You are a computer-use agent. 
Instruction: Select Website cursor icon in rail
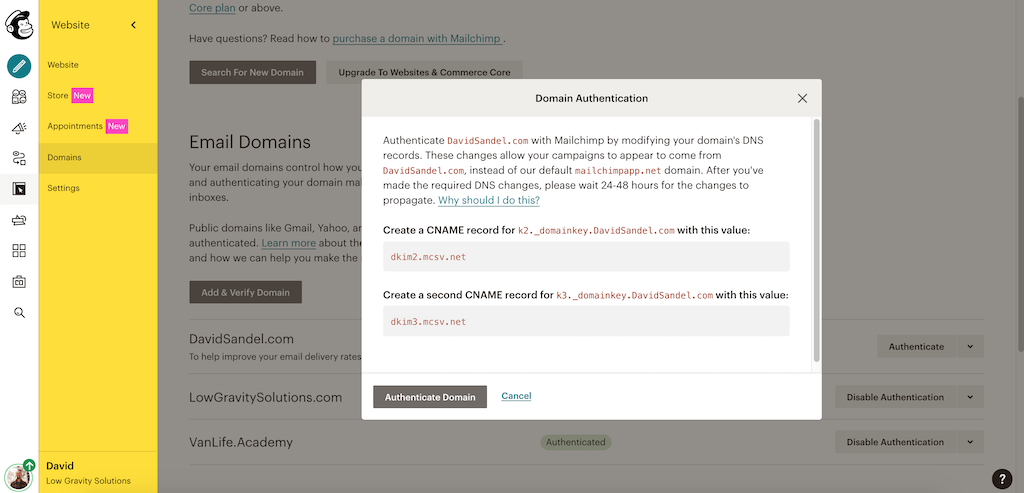19,189
